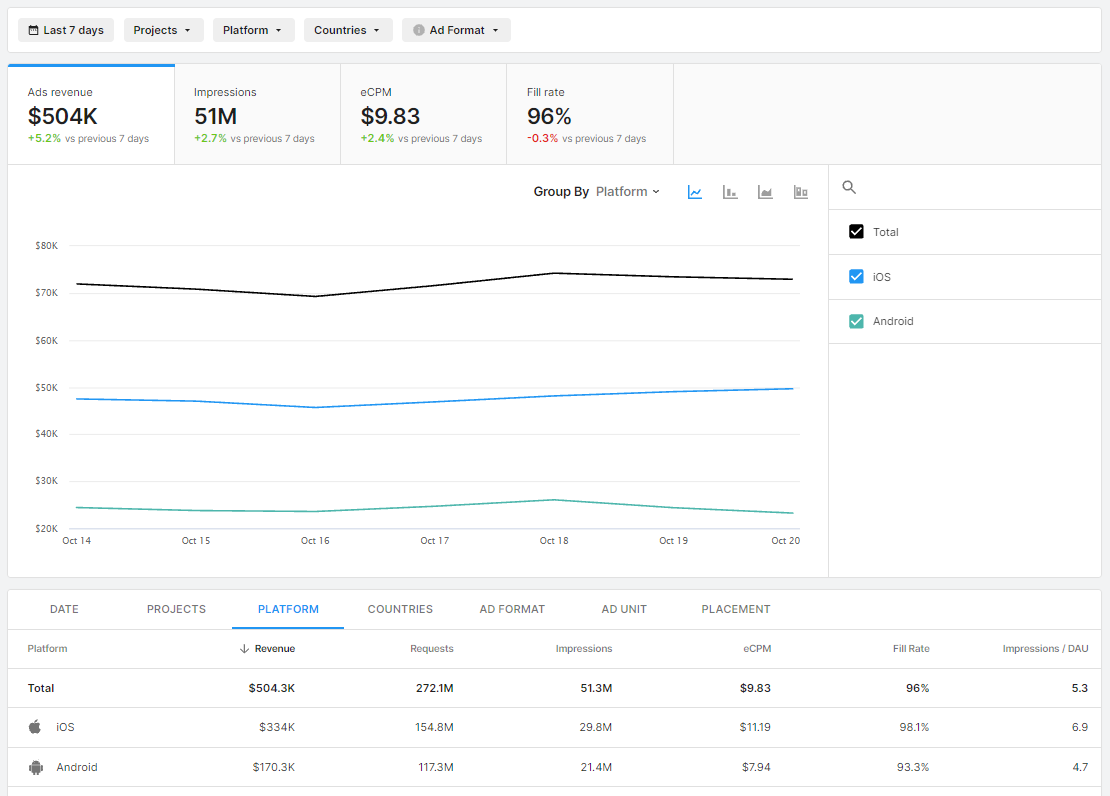Select the Fill rate metric card
This screenshot has height=796, width=1110.
coord(589,115)
